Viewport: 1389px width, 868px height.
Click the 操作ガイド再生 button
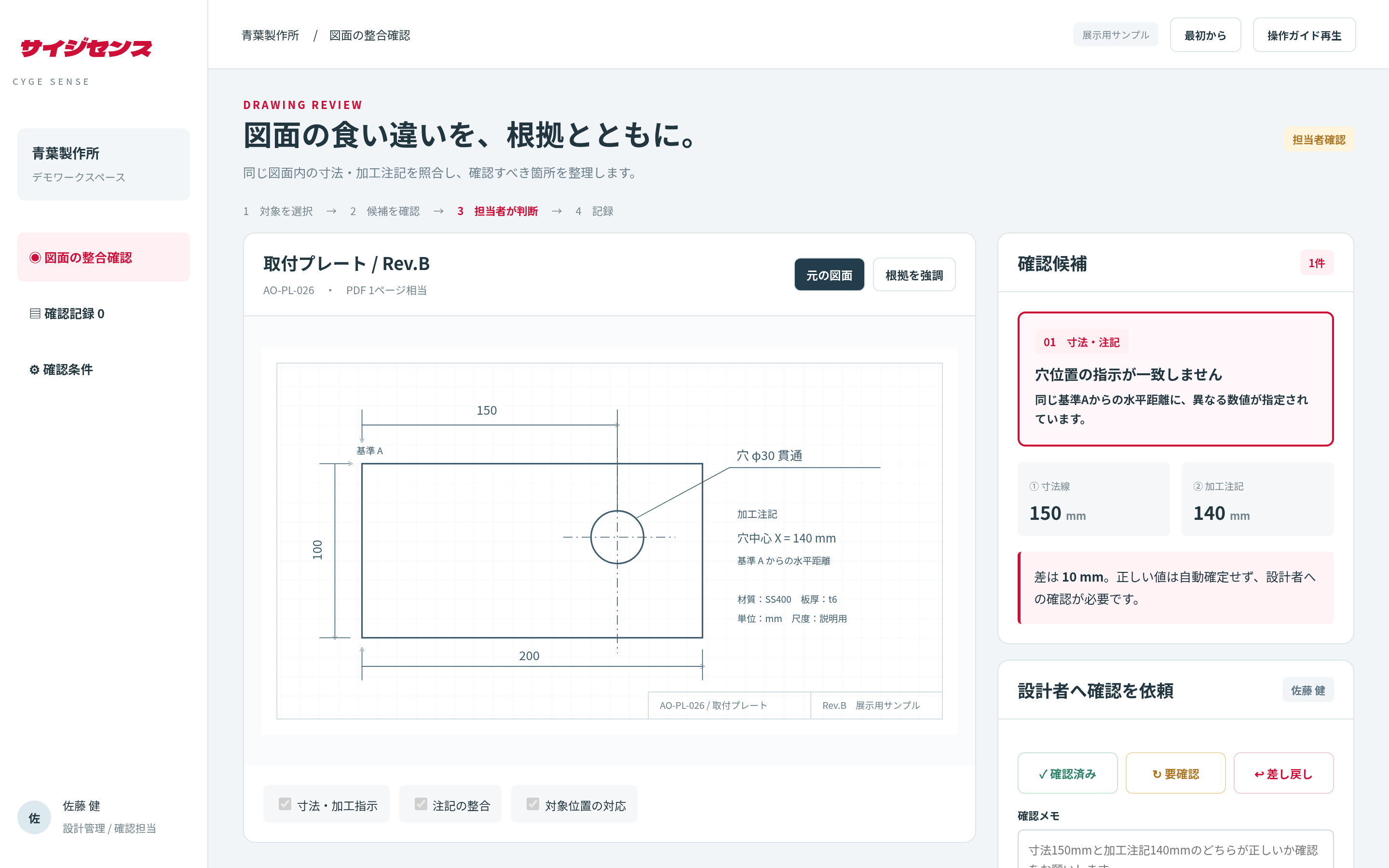point(1304,35)
